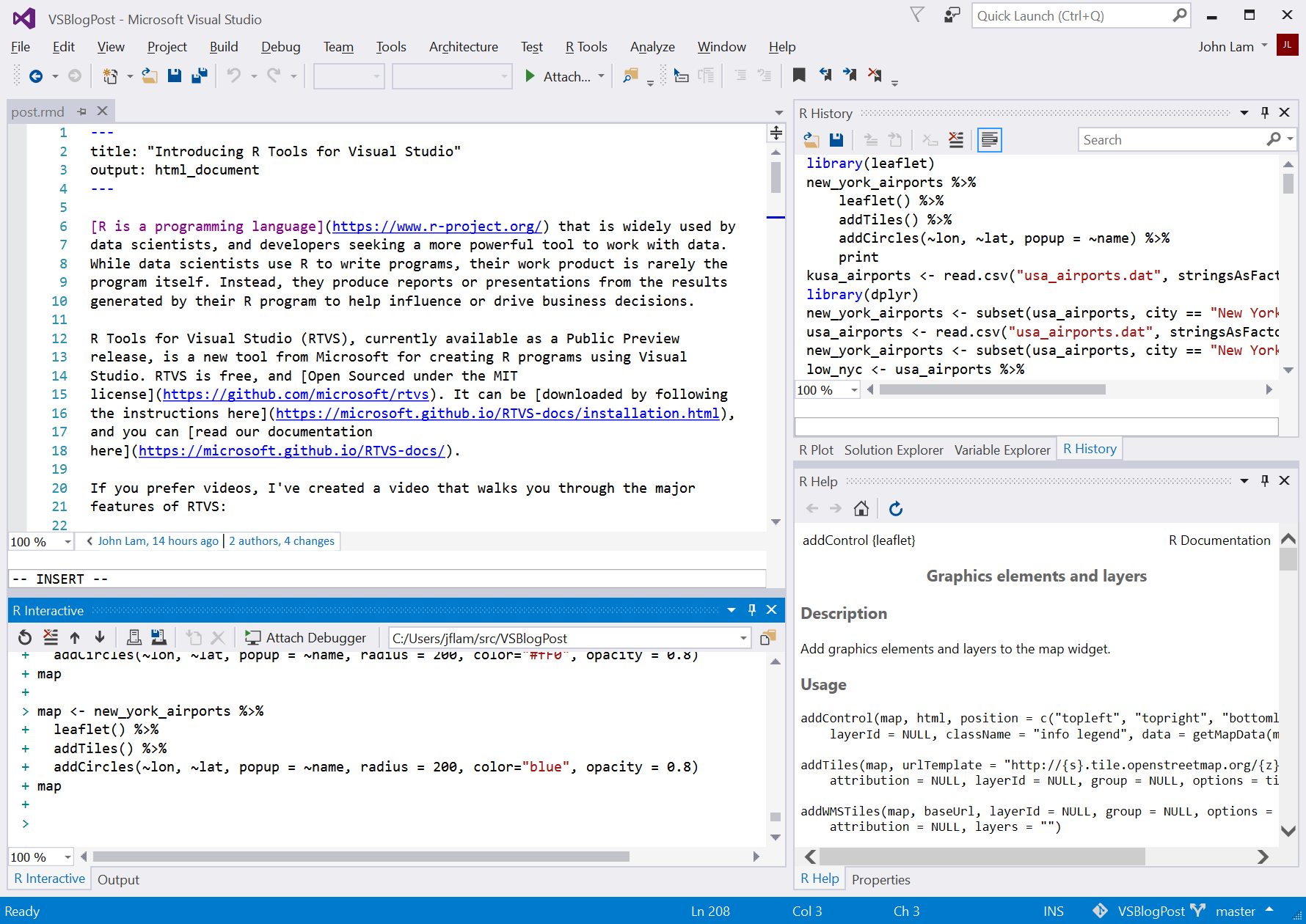Click the Attach Debugger button
This screenshot has width=1306, height=924.
click(306, 637)
